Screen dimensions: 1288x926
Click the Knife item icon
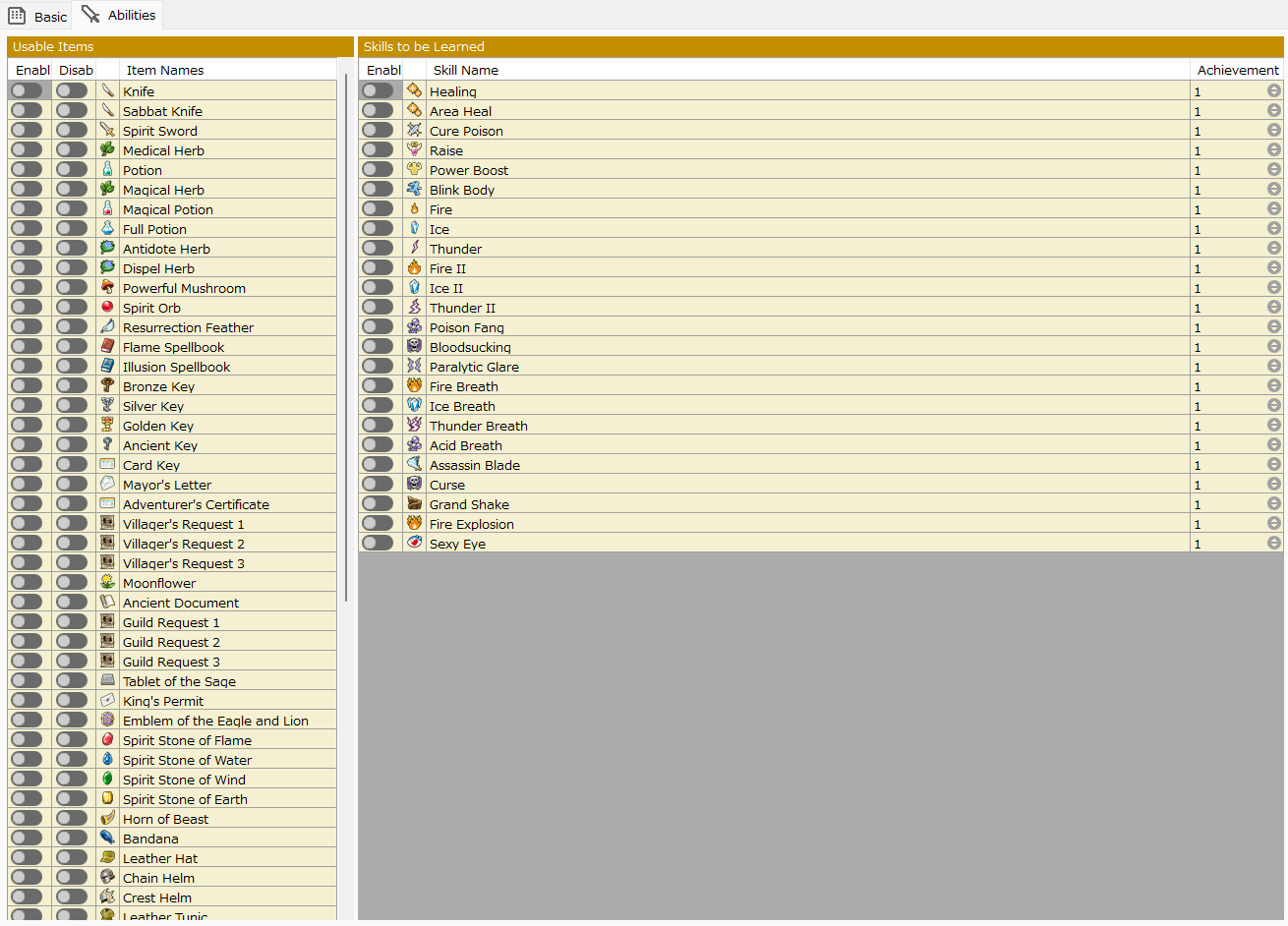[x=107, y=91]
